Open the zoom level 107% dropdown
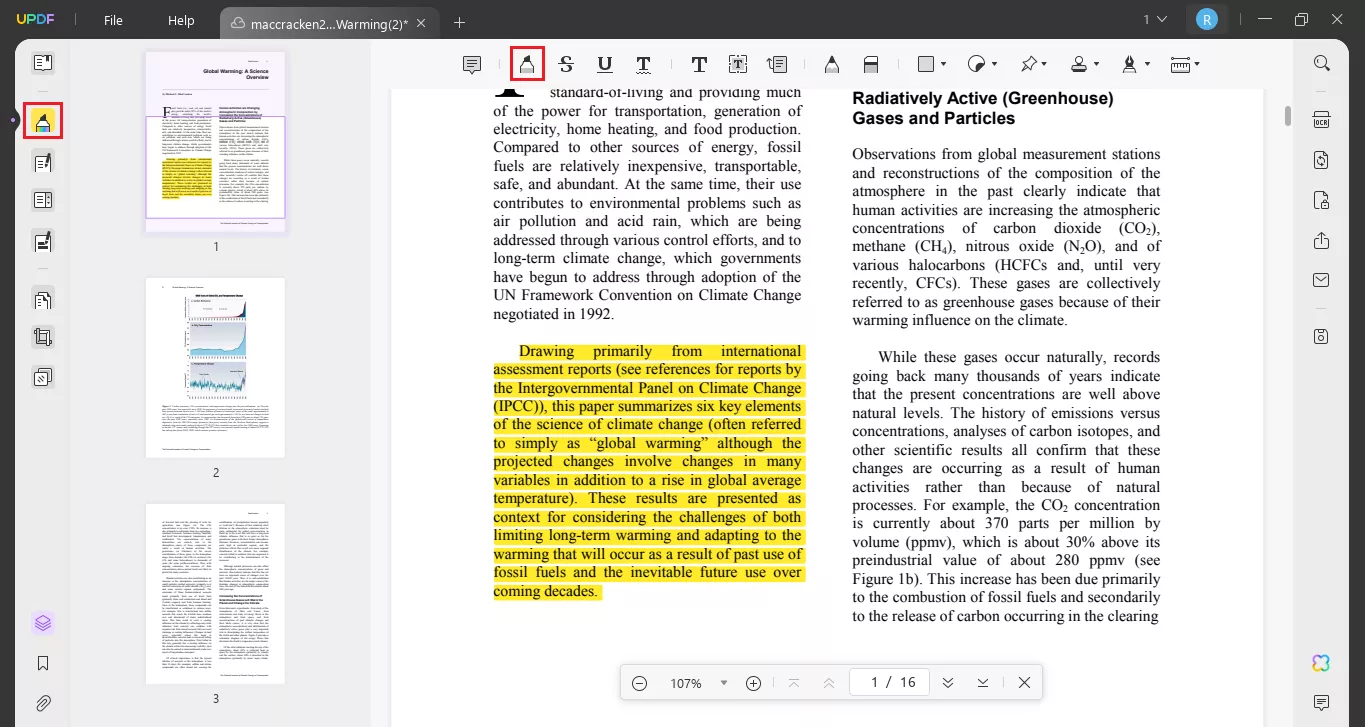This screenshot has width=1365, height=727. [x=724, y=682]
